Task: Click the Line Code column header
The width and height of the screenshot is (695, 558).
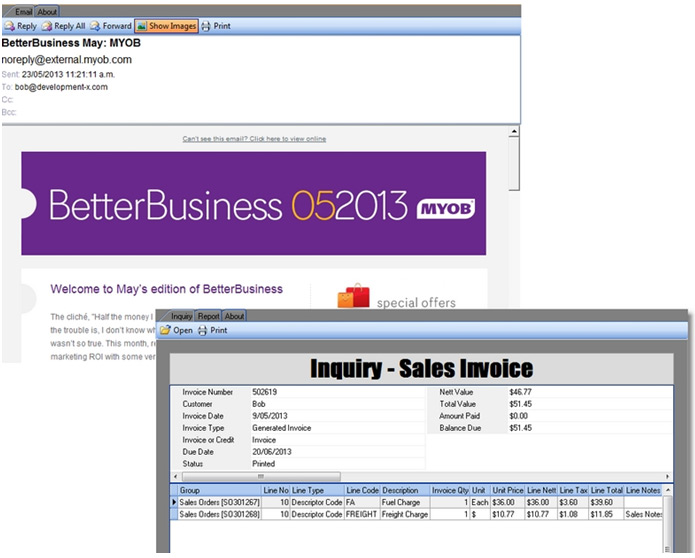Action: pyautogui.click(x=362, y=490)
